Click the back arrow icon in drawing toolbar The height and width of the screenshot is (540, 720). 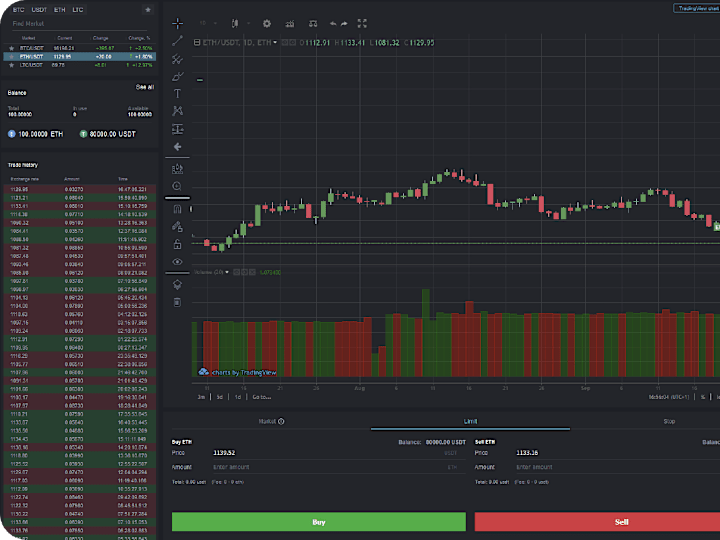[x=177, y=146]
